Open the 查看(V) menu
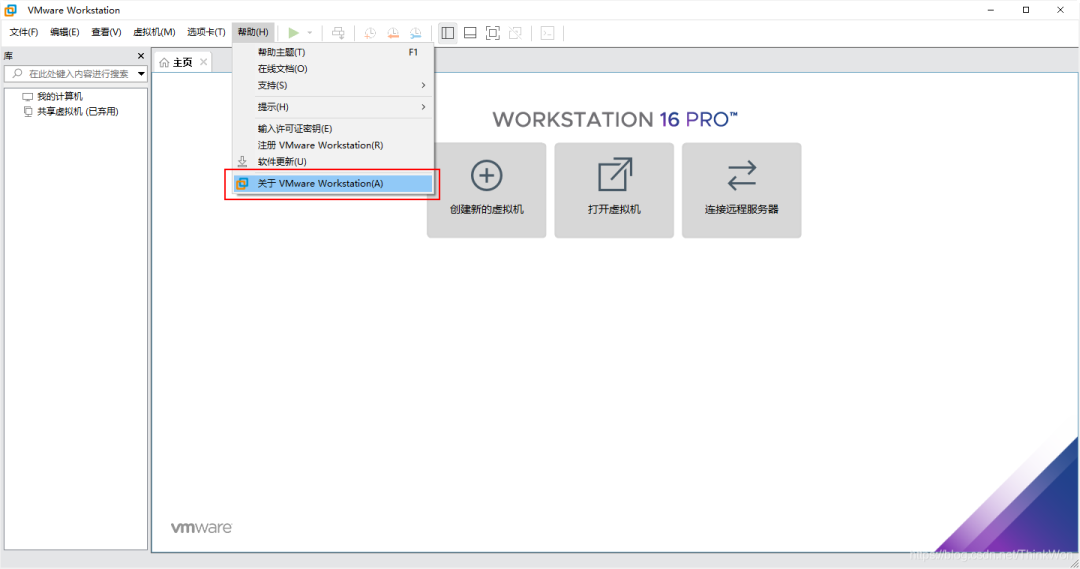This screenshot has height=569, width=1080. (x=106, y=32)
